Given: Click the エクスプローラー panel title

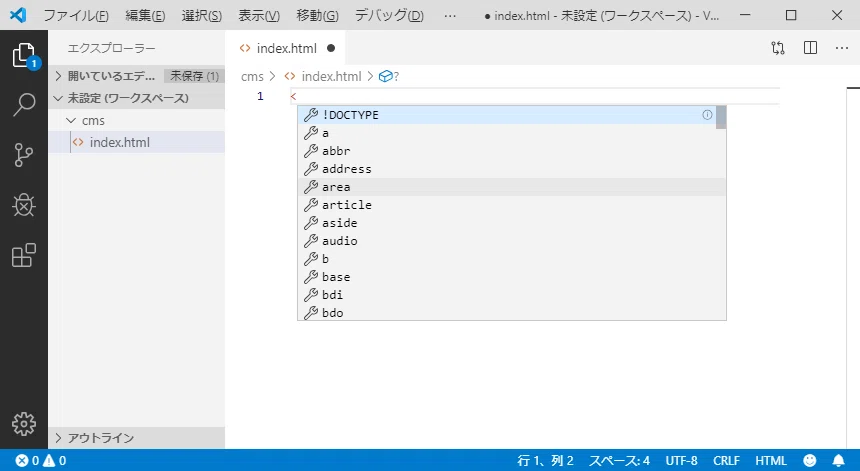Looking at the screenshot, I should (x=111, y=48).
